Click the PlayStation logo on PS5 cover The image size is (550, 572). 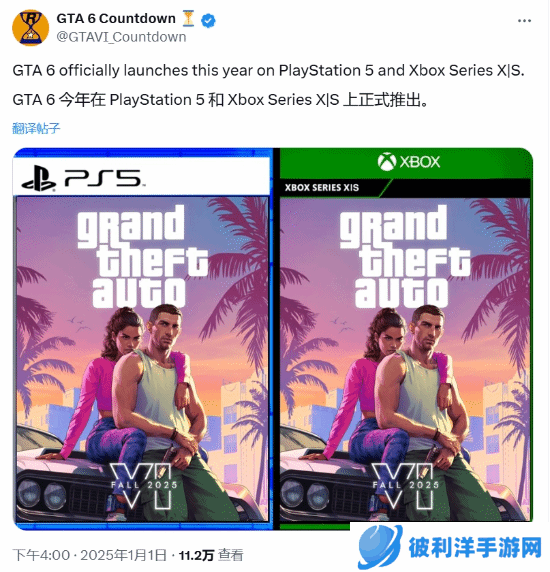[39, 178]
